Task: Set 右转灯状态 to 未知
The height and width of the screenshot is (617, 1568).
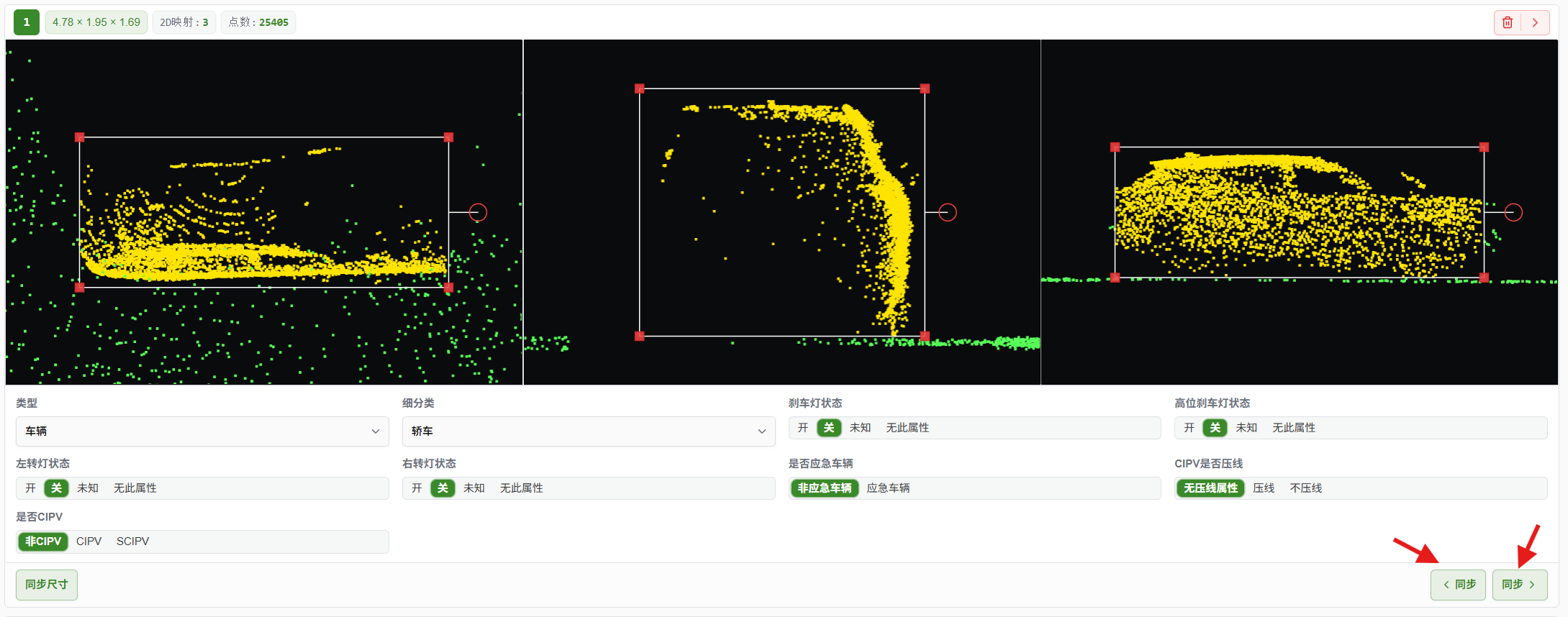Action: pyautogui.click(x=474, y=488)
